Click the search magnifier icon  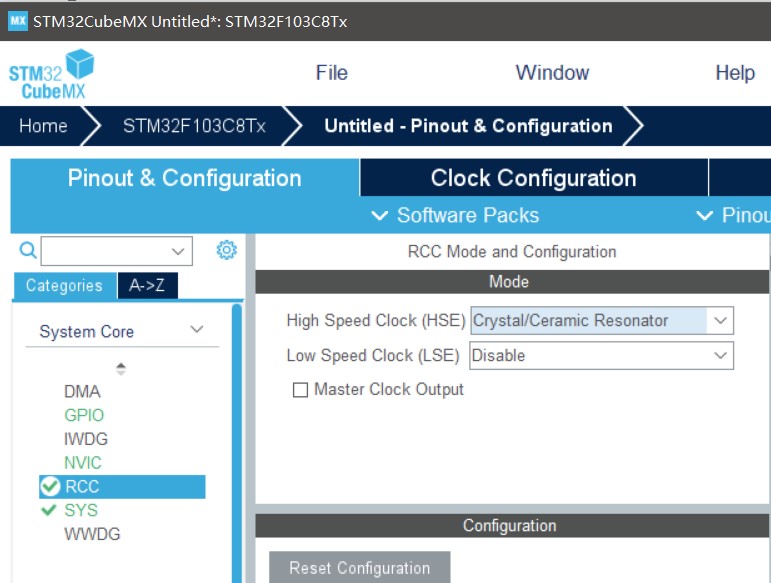click(28, 250)
